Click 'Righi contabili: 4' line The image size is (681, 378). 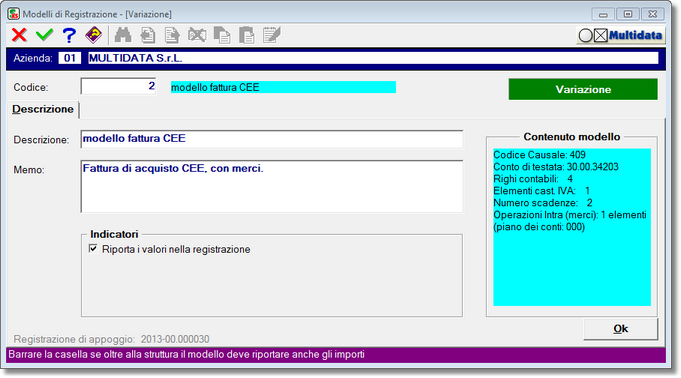(x=533, y=179)
